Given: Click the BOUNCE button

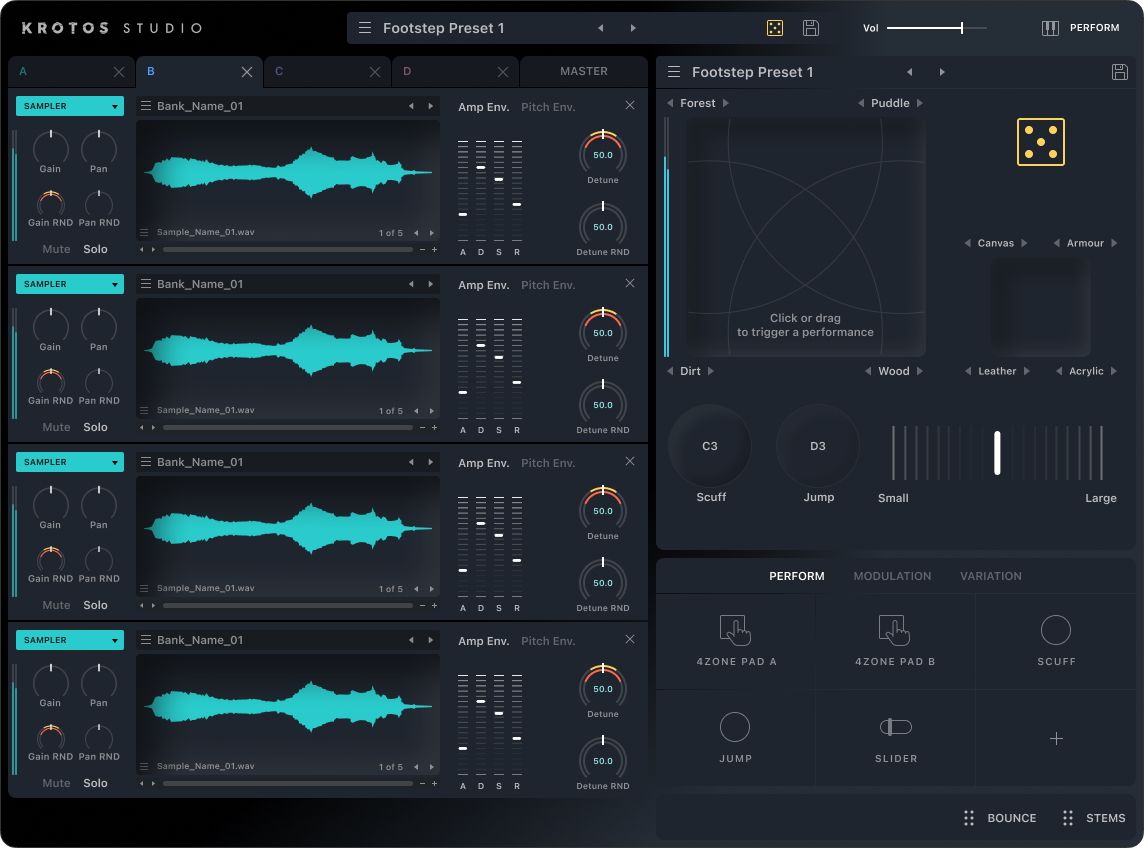Looking at the screenshot, I should point(1000,818).
